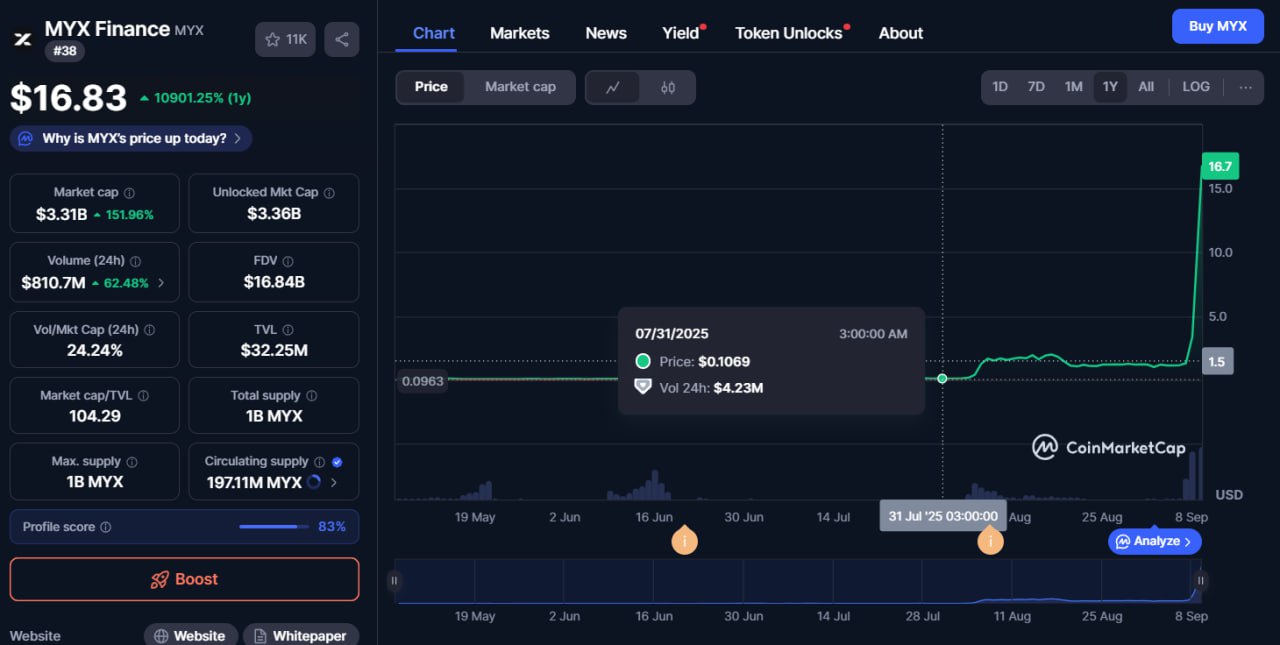1280x645 pixels.
Task: Click the MYX Finance logo icon
Action: 22,39
